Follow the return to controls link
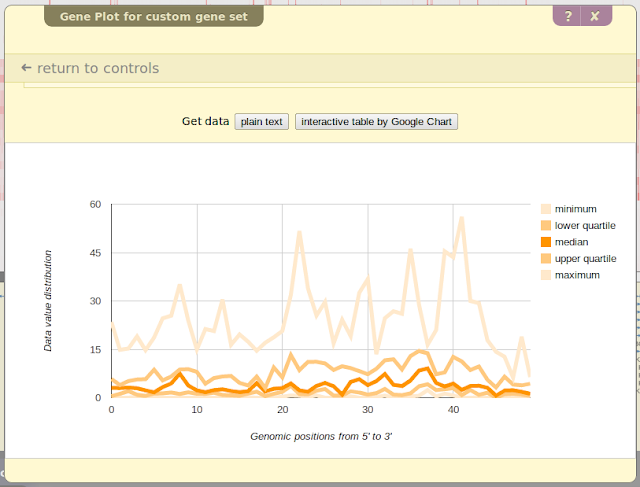 click(98, 68)
